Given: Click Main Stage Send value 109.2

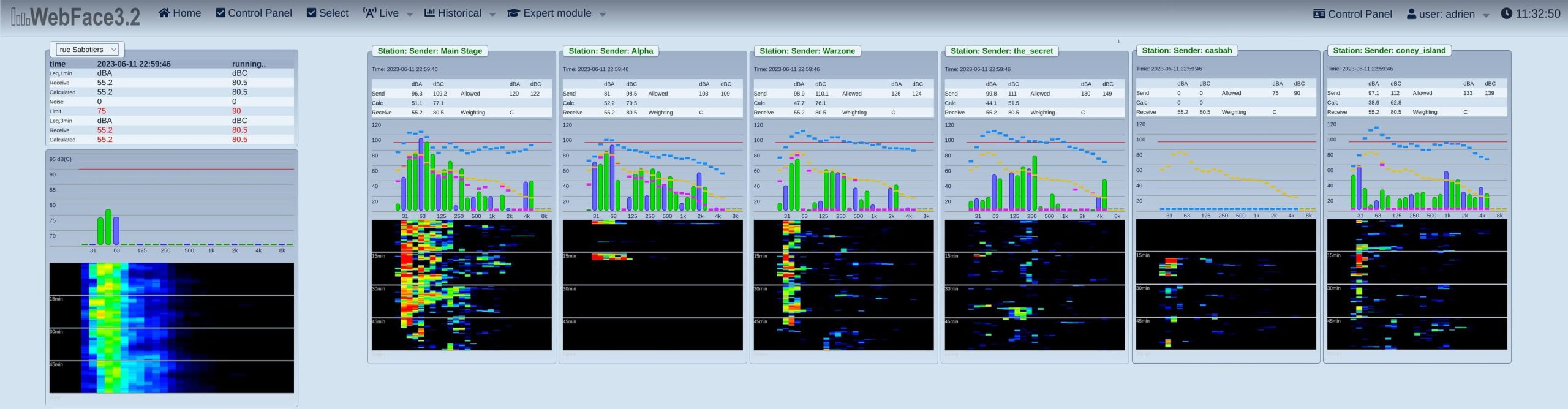Looking at the screenshot, I should (x=440, y=94).
